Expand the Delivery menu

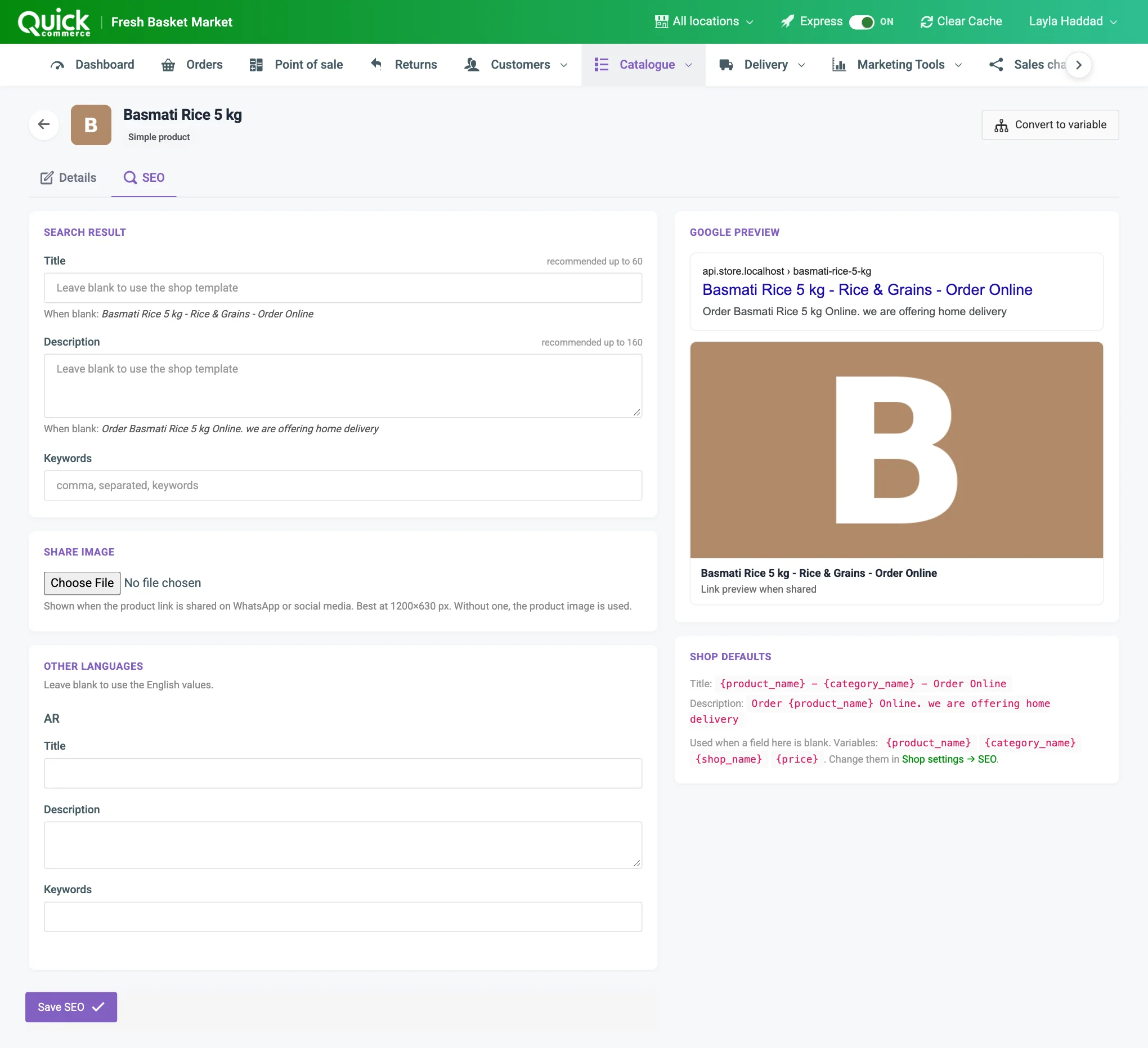762,65
